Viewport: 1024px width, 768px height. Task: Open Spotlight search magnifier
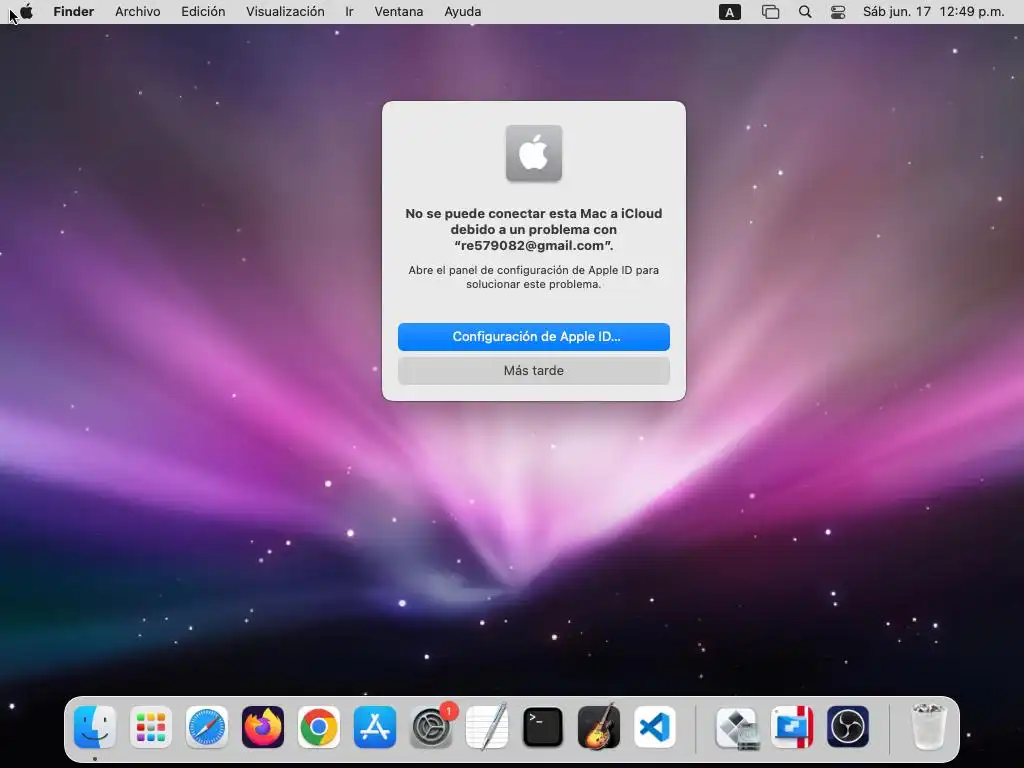click(x=805, y=12)
